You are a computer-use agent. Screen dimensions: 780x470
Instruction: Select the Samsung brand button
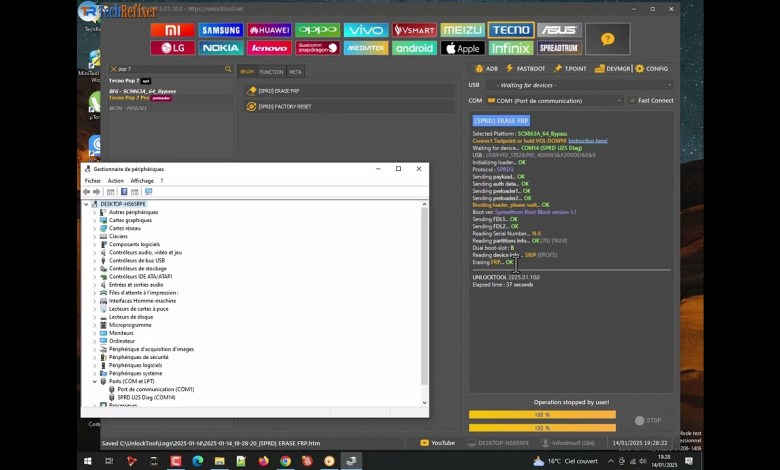point(221,30)
